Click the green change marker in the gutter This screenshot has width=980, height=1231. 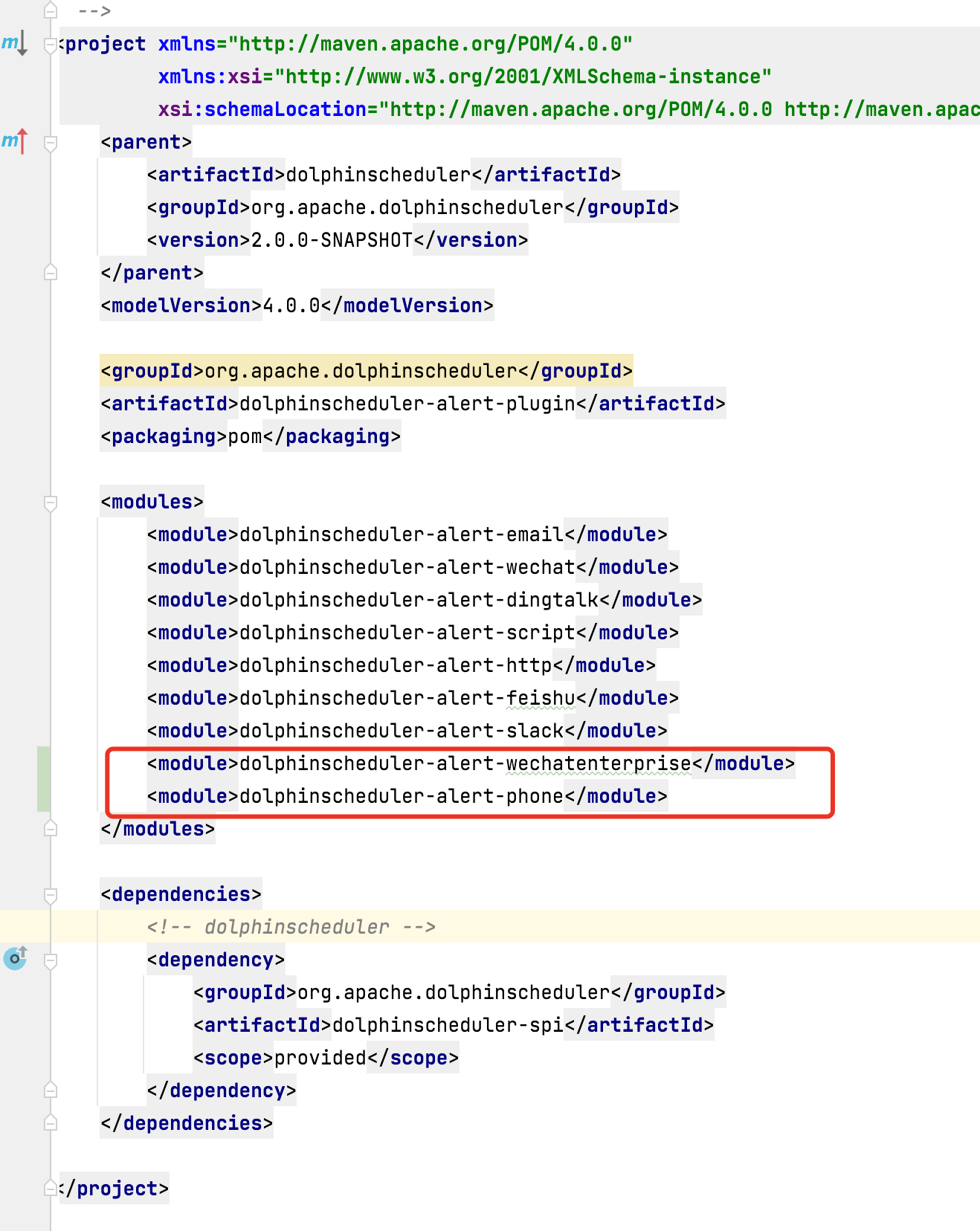[x=44, y=779]
